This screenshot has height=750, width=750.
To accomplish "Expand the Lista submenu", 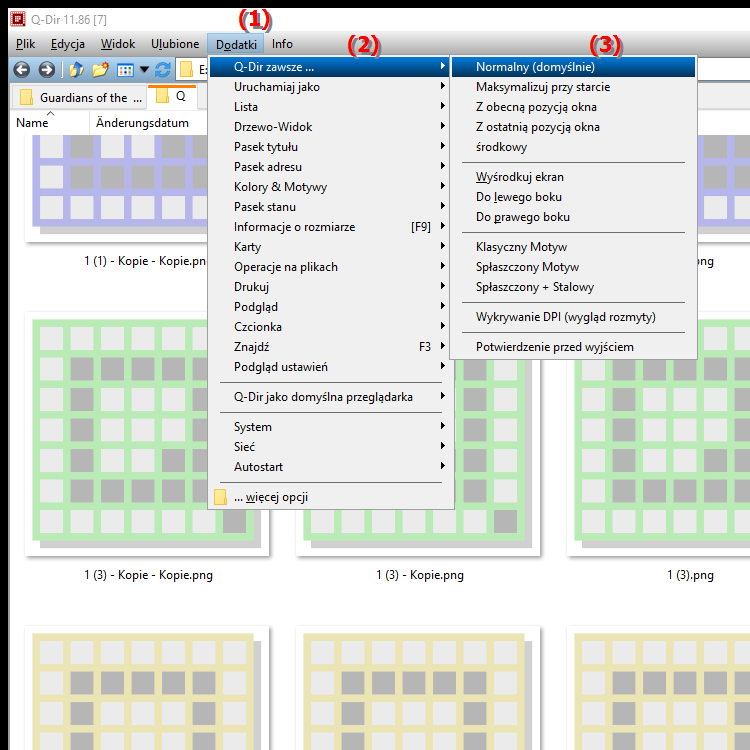I will coord(329,107).
